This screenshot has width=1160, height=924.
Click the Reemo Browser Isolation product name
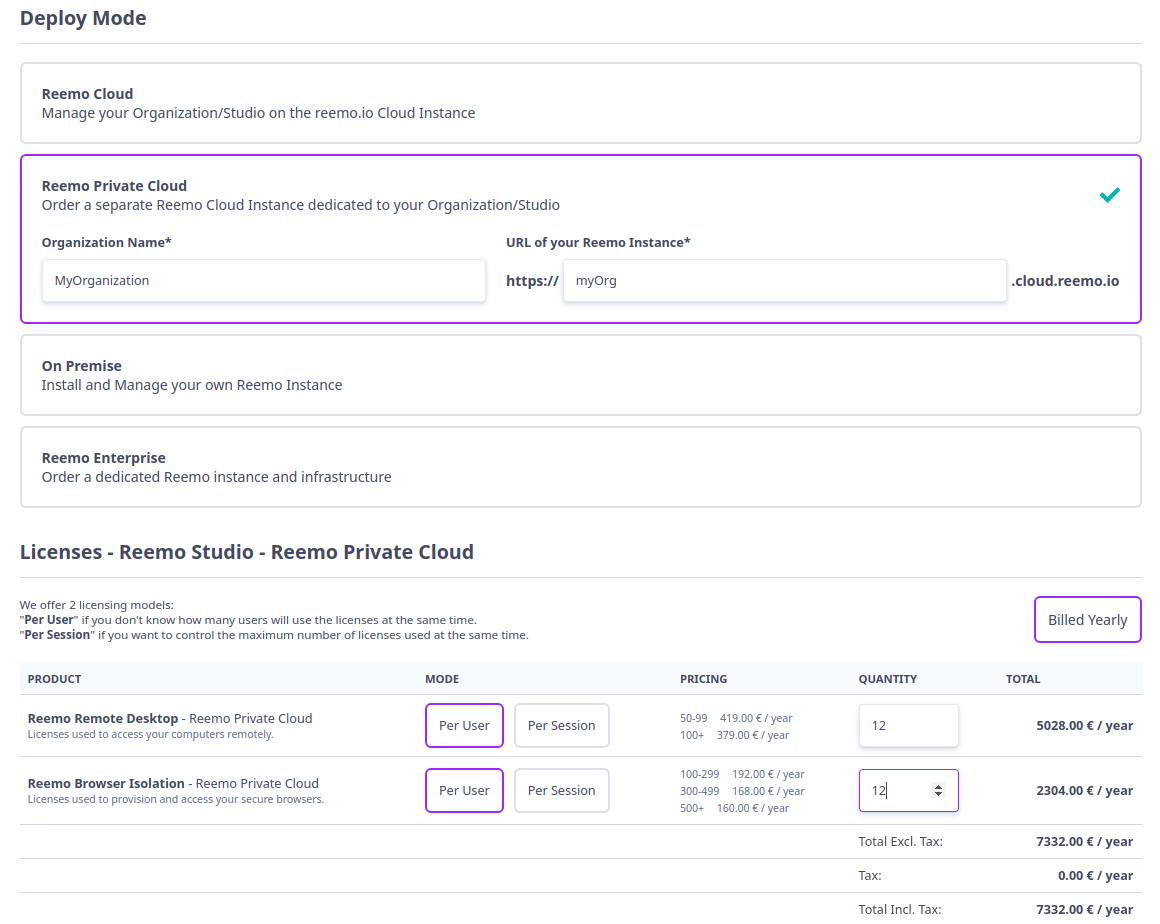pyautogui.click(x=106, y=783)
